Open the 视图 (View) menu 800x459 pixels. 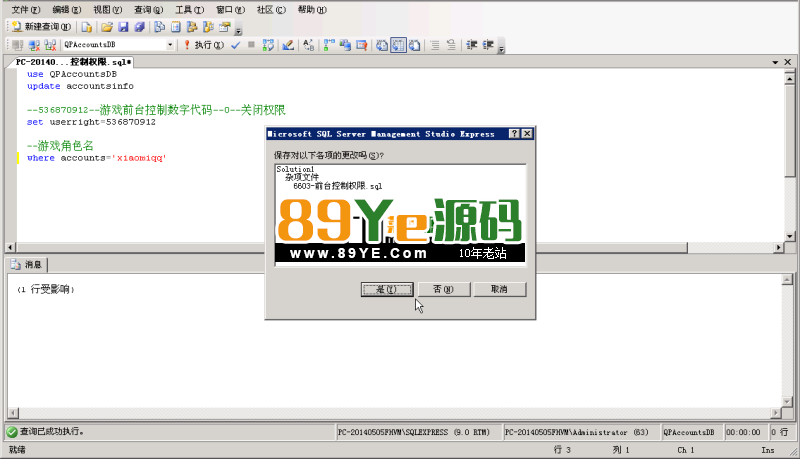point(107,10)
